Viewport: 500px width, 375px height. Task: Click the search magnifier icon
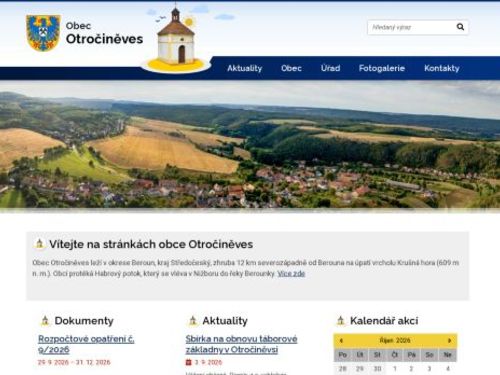click(x=460, y=27)
